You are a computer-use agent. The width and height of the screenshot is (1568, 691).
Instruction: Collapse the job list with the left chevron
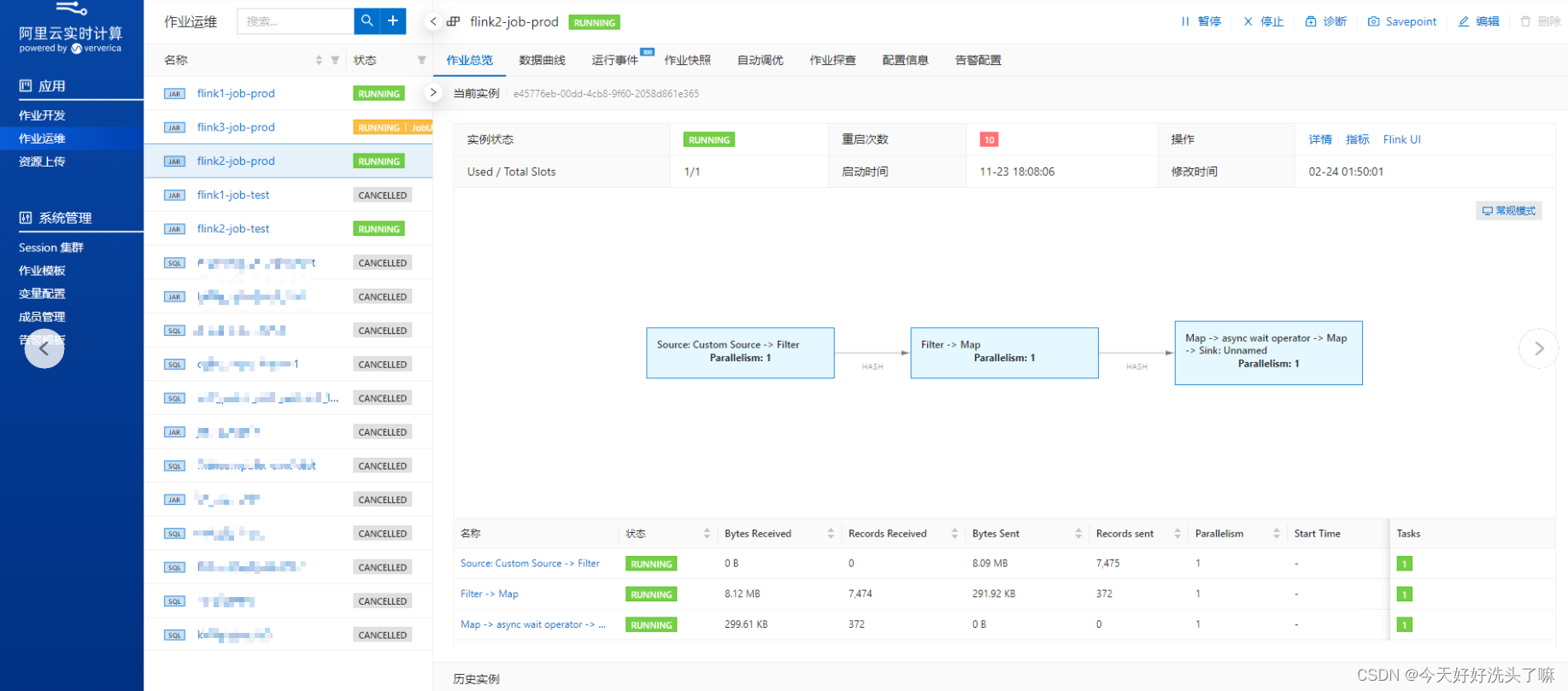pyautogui.click(x=433, y=21)
